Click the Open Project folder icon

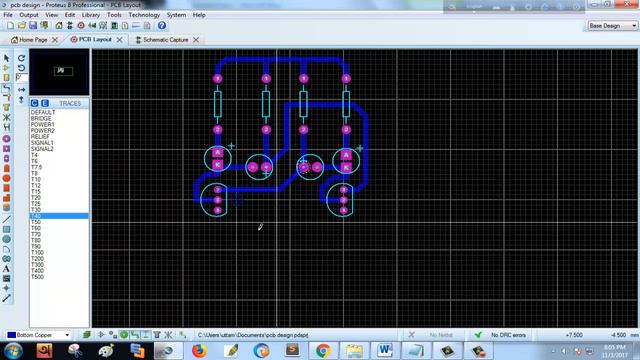[x=22, y=26]
